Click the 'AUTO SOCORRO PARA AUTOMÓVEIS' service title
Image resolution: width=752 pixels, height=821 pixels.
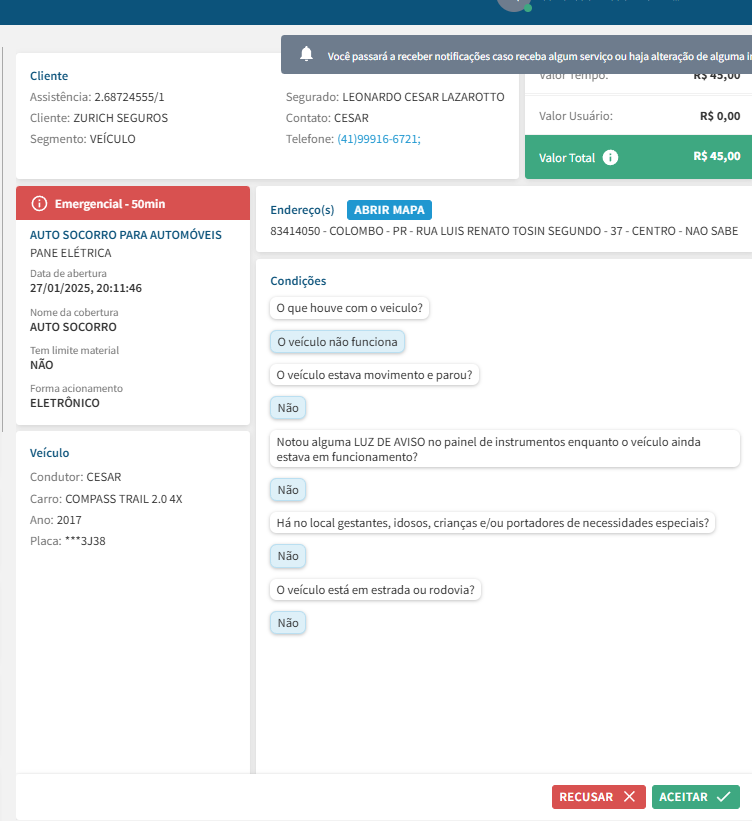(x=126, y=235)
